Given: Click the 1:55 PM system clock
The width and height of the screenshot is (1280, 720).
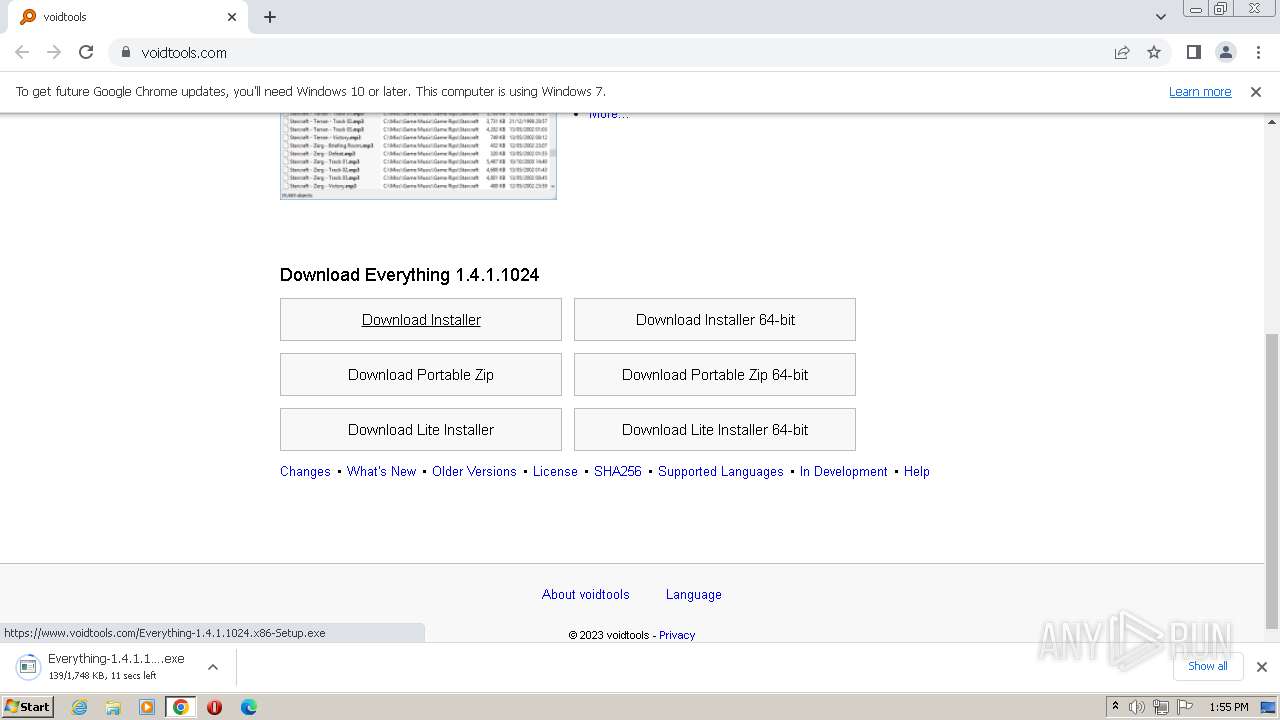Looking at the screenshot, I should point(1229,707).
